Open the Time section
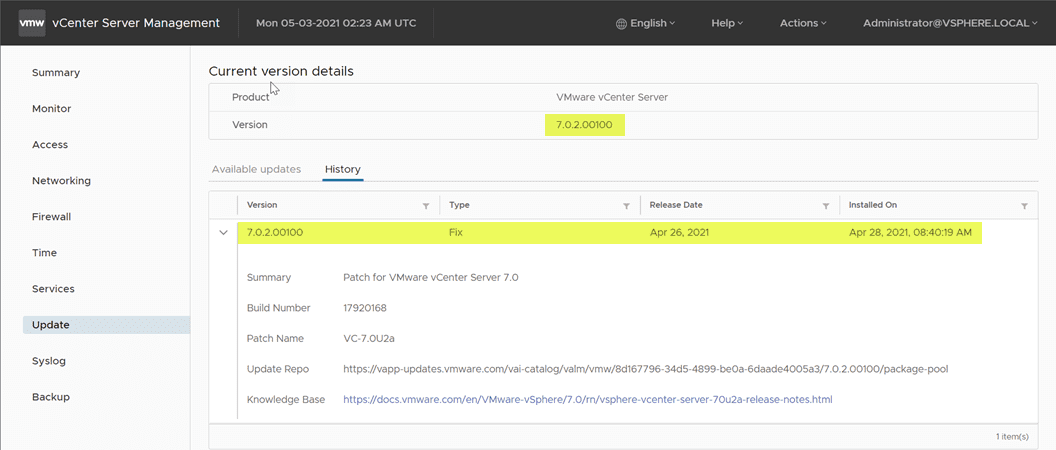 pos(44,253)
